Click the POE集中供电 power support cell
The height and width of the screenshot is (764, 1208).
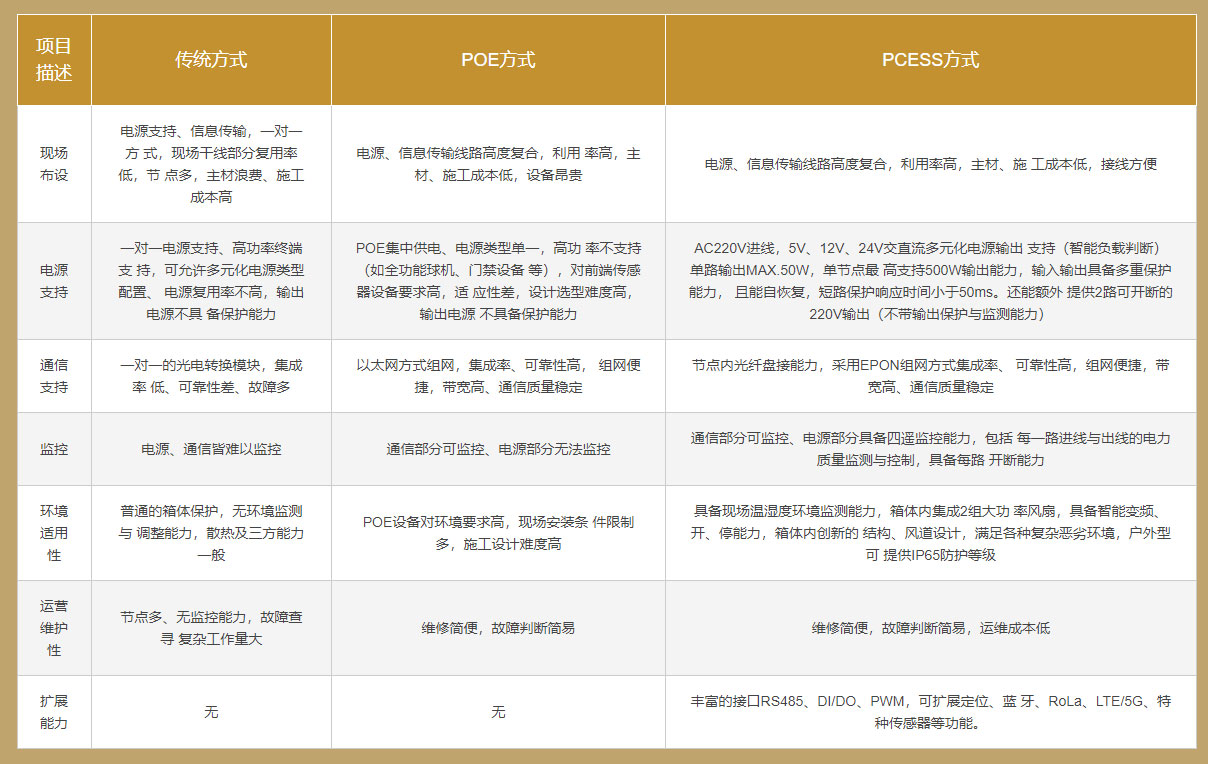pos(498,281)
